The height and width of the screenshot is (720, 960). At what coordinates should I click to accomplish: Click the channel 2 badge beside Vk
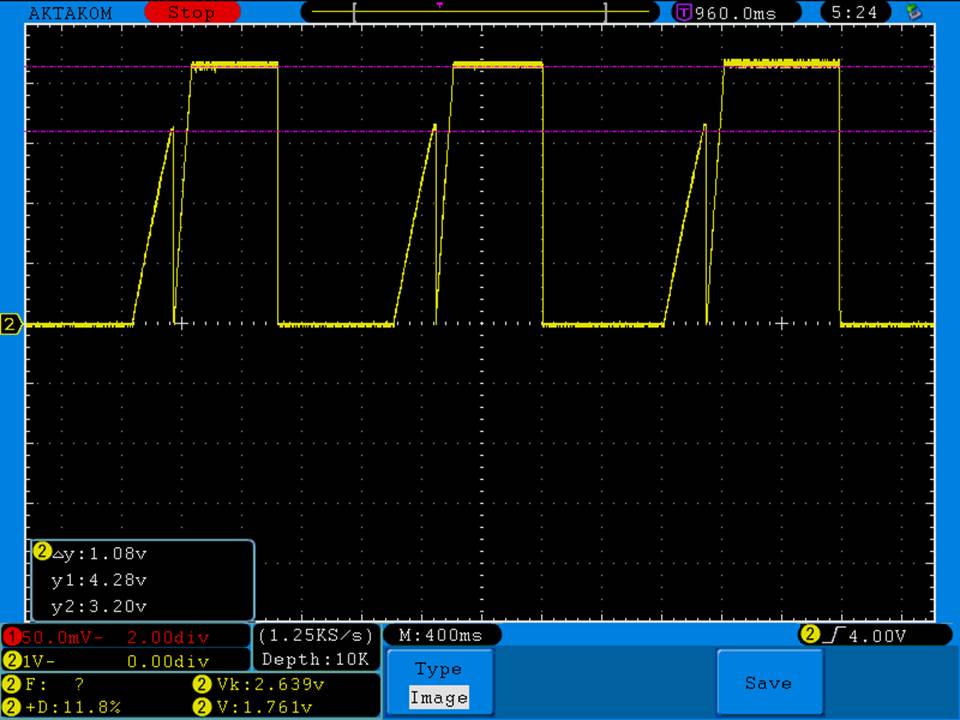click(200, 685)
